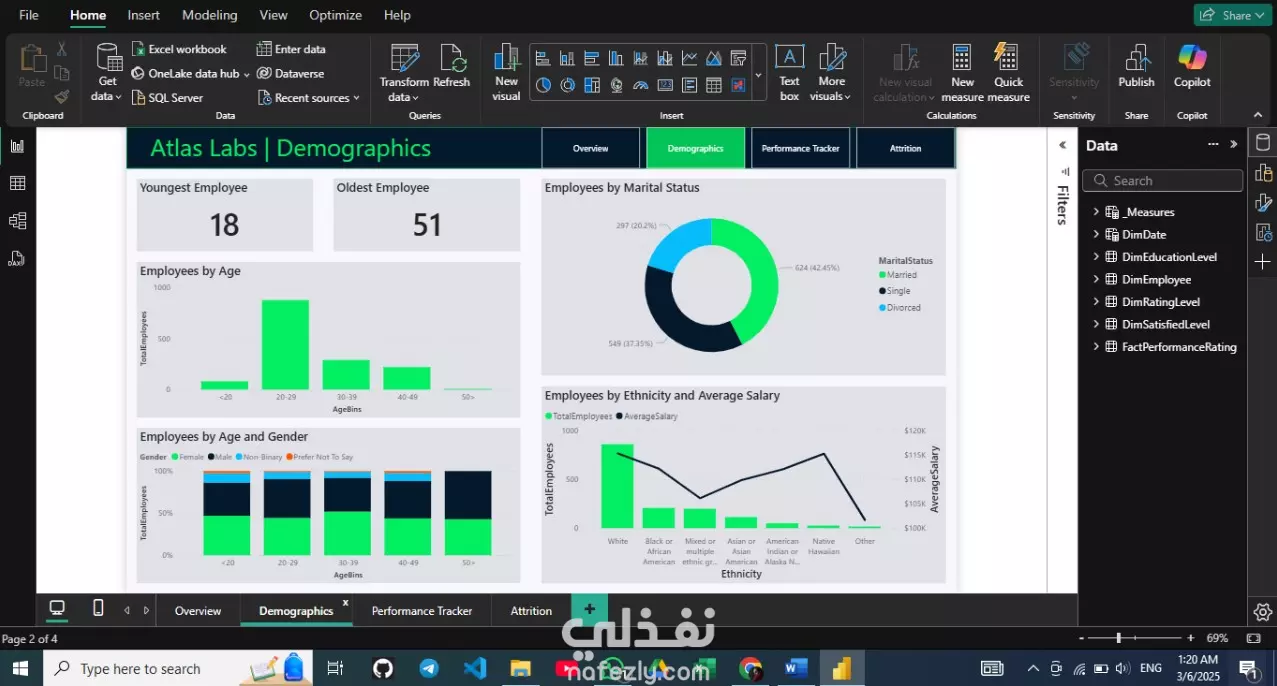Click the Share button at top right

coord(1230,15)
